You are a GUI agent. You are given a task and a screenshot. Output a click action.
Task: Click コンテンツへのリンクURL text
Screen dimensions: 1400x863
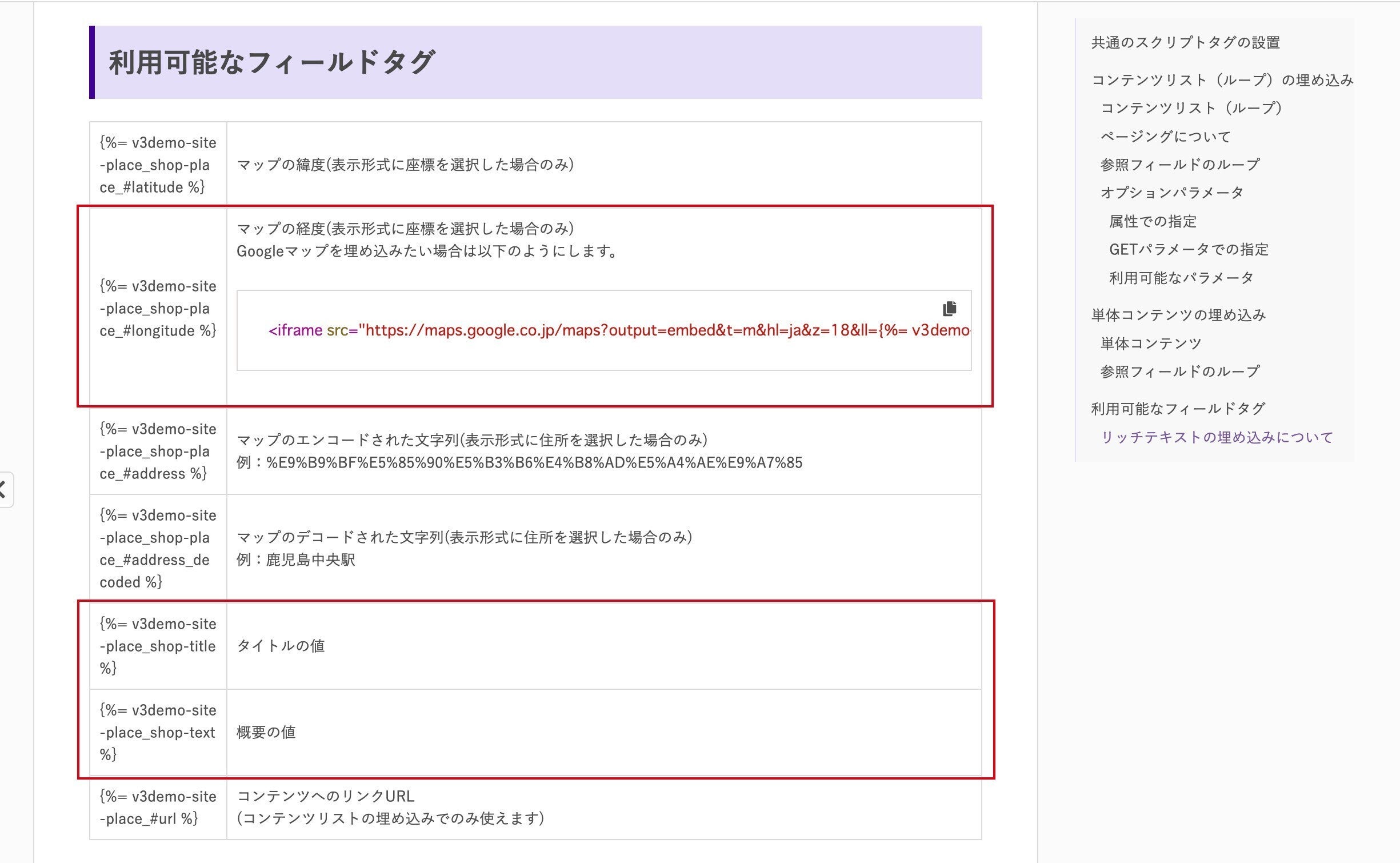(326, 796)
